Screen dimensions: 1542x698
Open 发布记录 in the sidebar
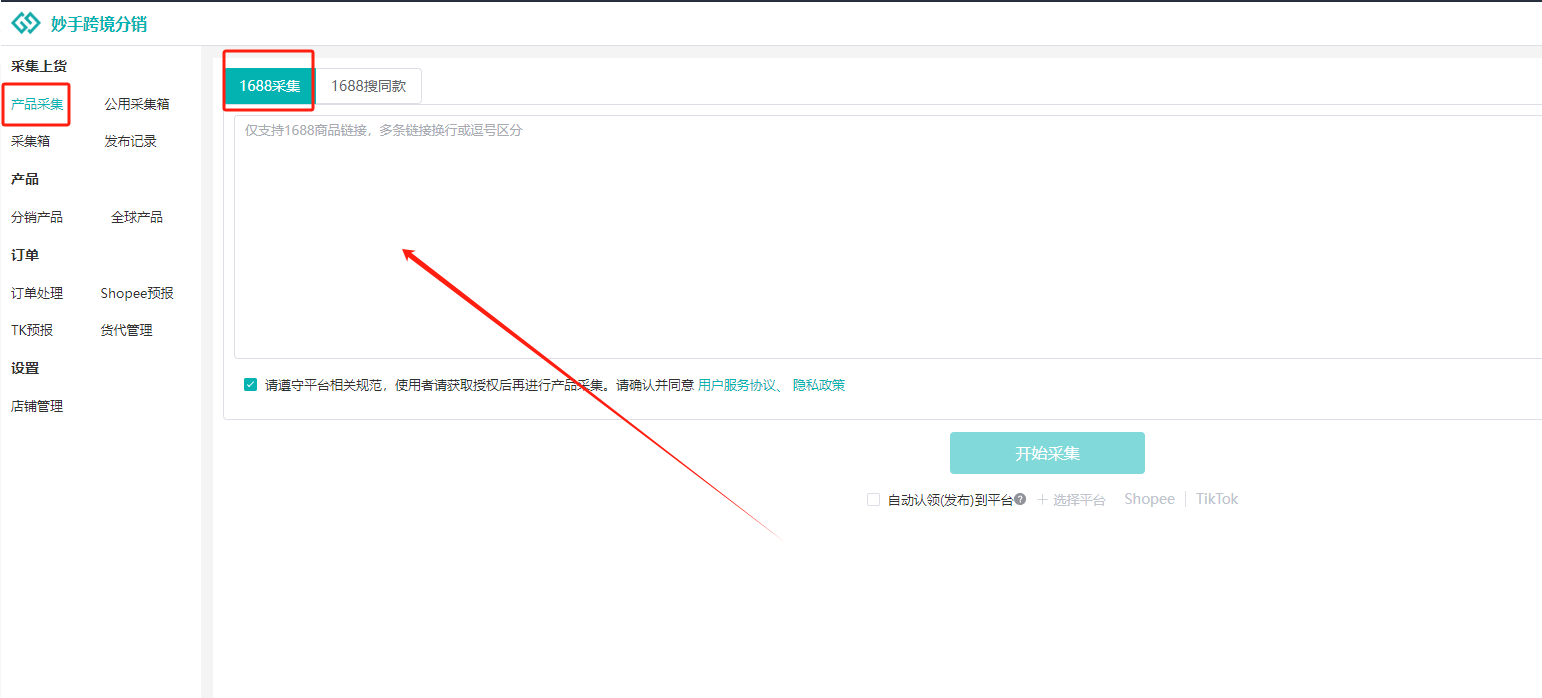tap(131, 141)
